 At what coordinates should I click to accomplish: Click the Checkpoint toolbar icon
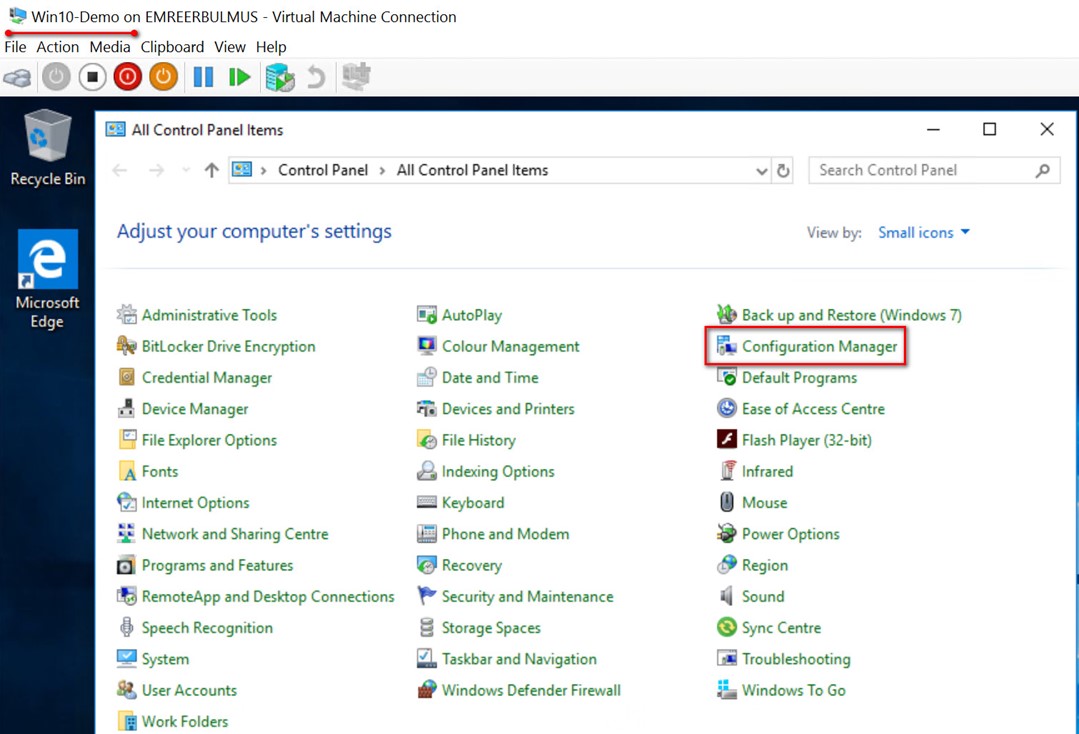(280, 77)
